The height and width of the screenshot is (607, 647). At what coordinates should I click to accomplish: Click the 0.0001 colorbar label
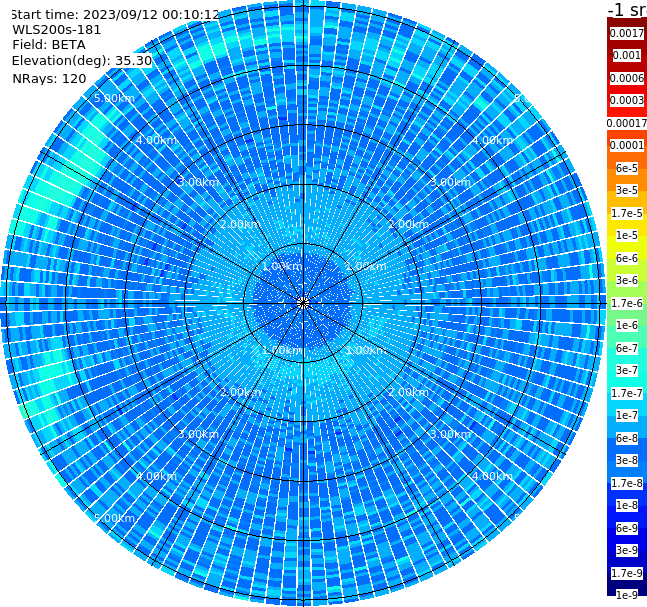tap(627, 145)
